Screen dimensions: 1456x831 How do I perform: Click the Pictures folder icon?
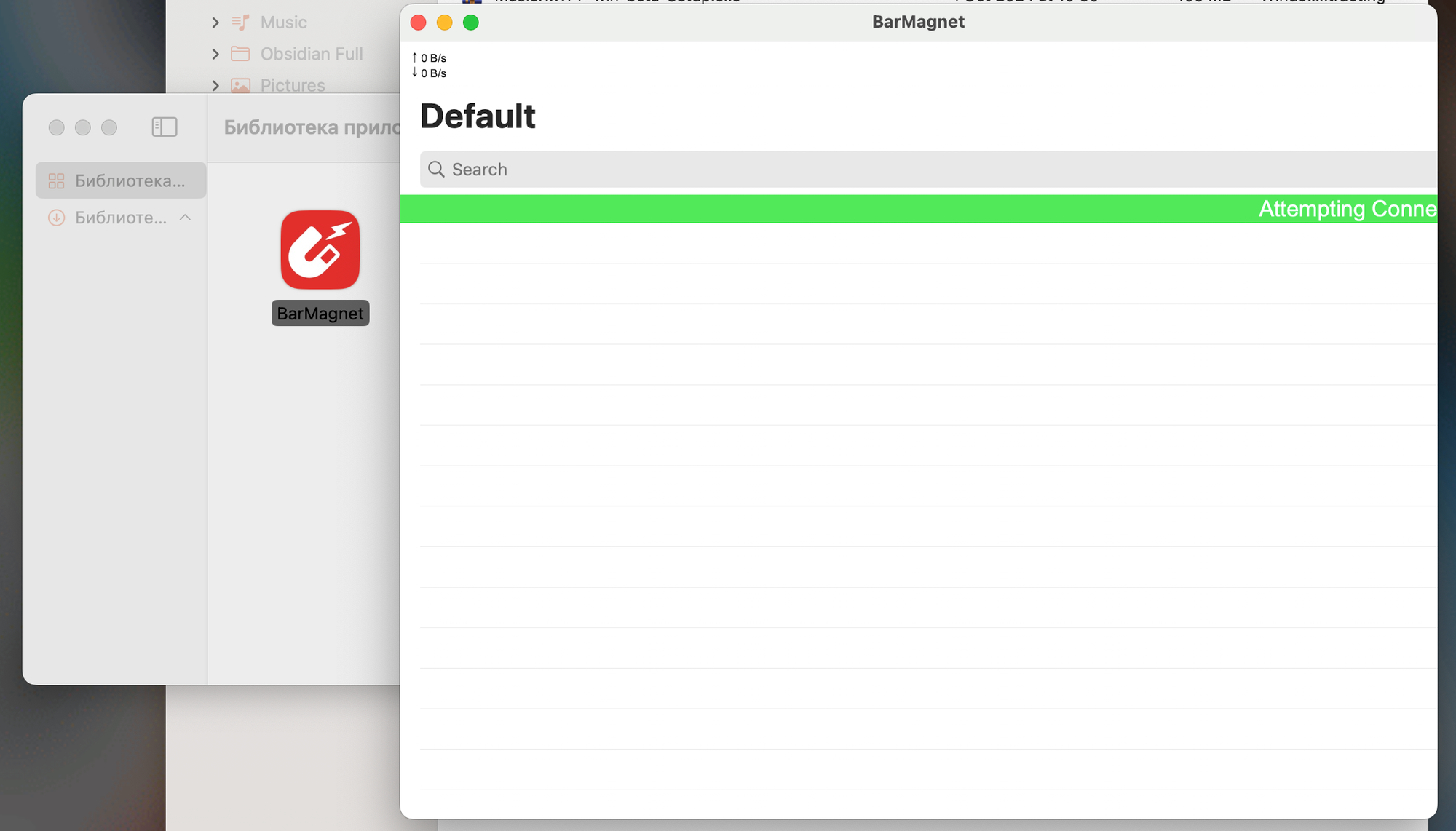point(240,85)
